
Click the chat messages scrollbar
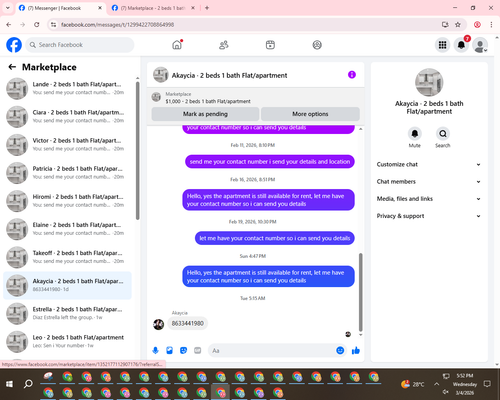pyautogui.click(x=360, y=292)
